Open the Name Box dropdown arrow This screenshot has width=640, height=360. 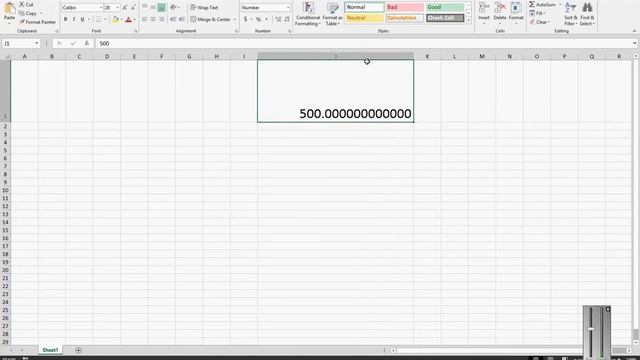point(36,43)
